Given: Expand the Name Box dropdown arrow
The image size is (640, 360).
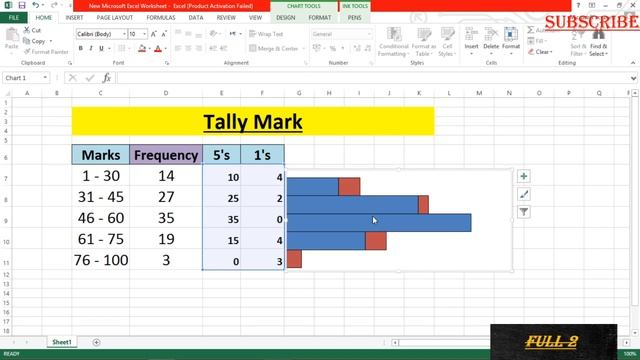Looking at the screenshot, I should [x=45, y=78].
